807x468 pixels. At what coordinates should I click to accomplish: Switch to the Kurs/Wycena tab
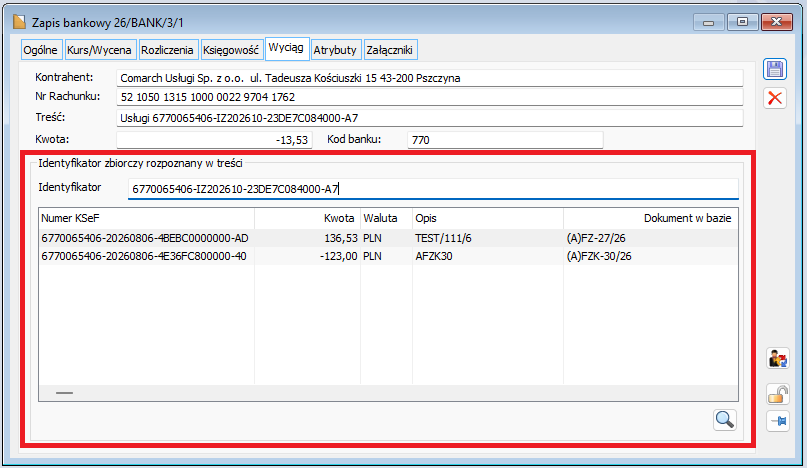(x=99, y=50)
